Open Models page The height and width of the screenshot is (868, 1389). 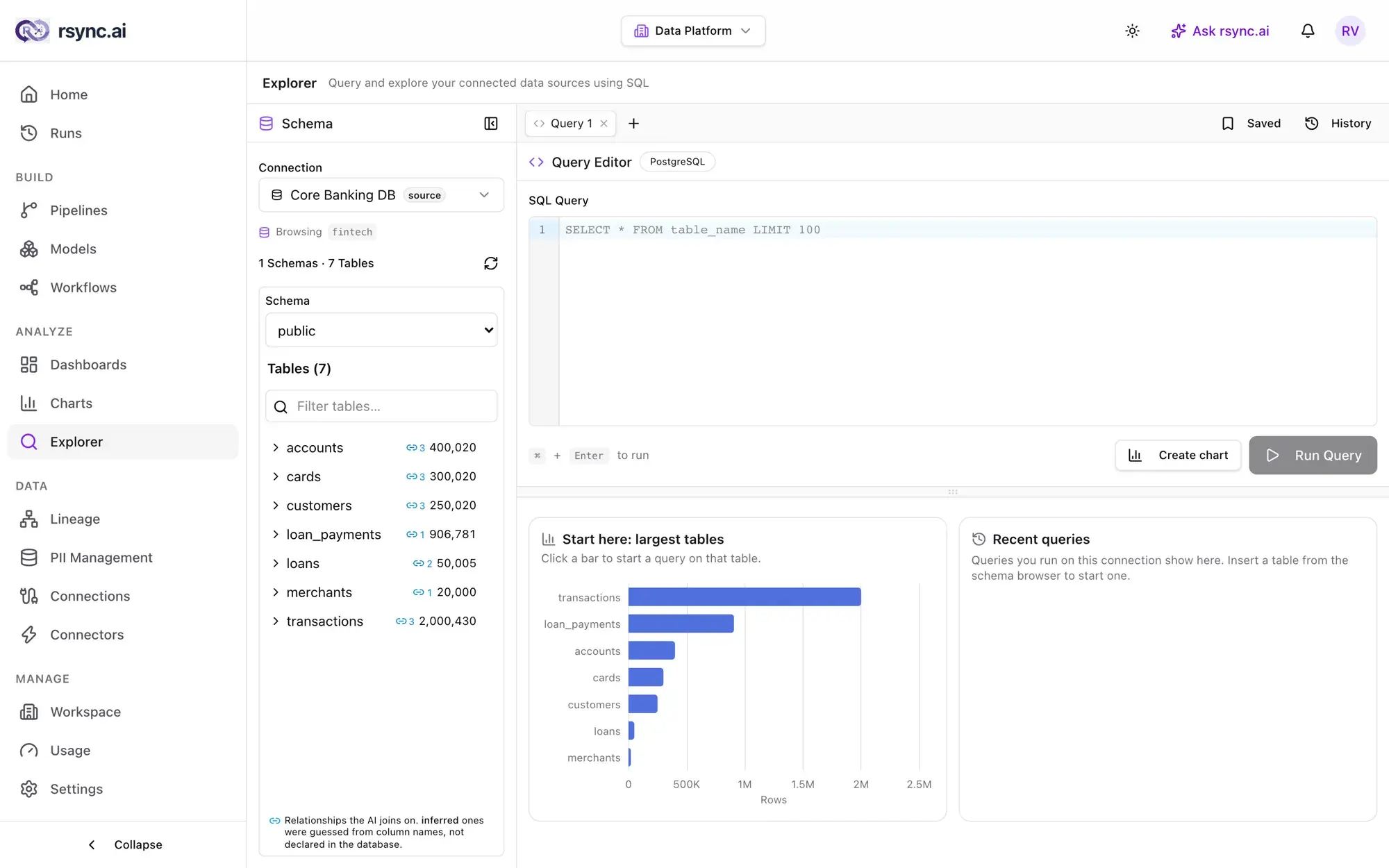(123, 249)
